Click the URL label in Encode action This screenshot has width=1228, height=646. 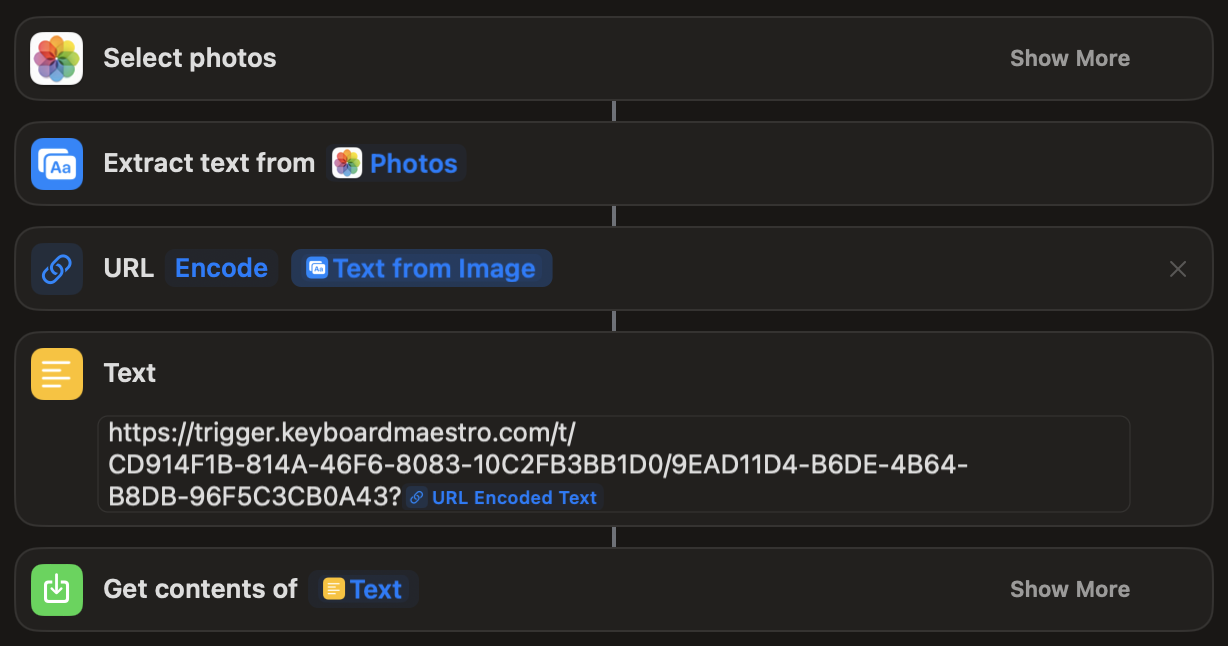129,269
